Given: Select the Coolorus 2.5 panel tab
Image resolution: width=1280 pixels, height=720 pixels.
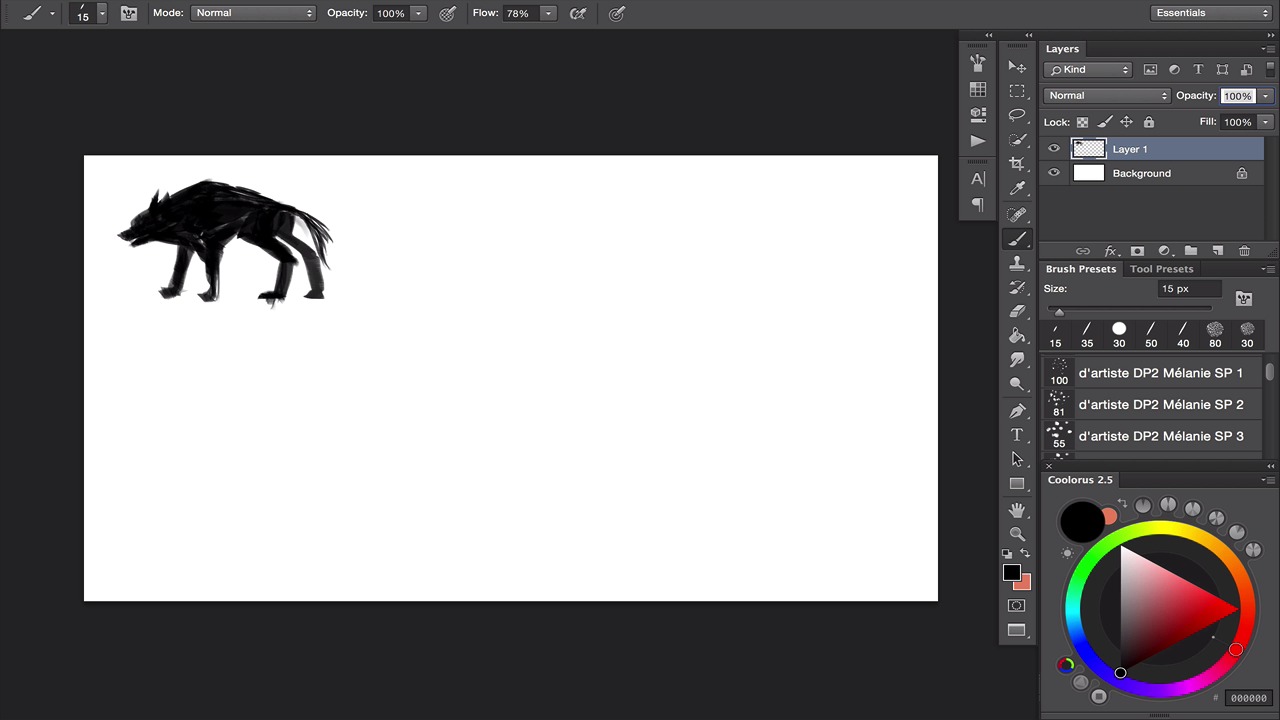Looking at the screenshot, I should (x=1080, y=480).
